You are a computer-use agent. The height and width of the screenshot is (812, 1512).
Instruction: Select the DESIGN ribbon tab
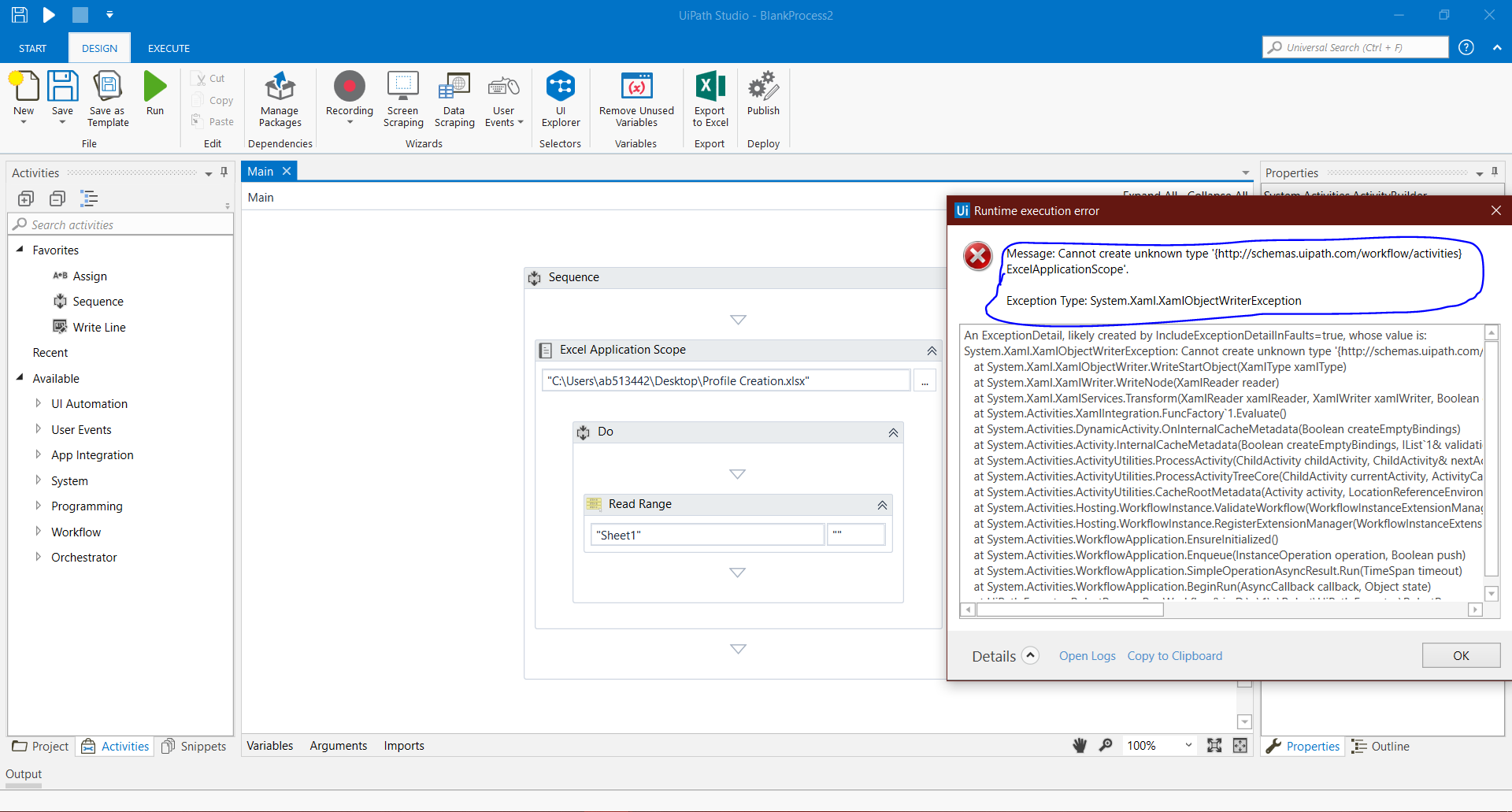pos(99,48)
